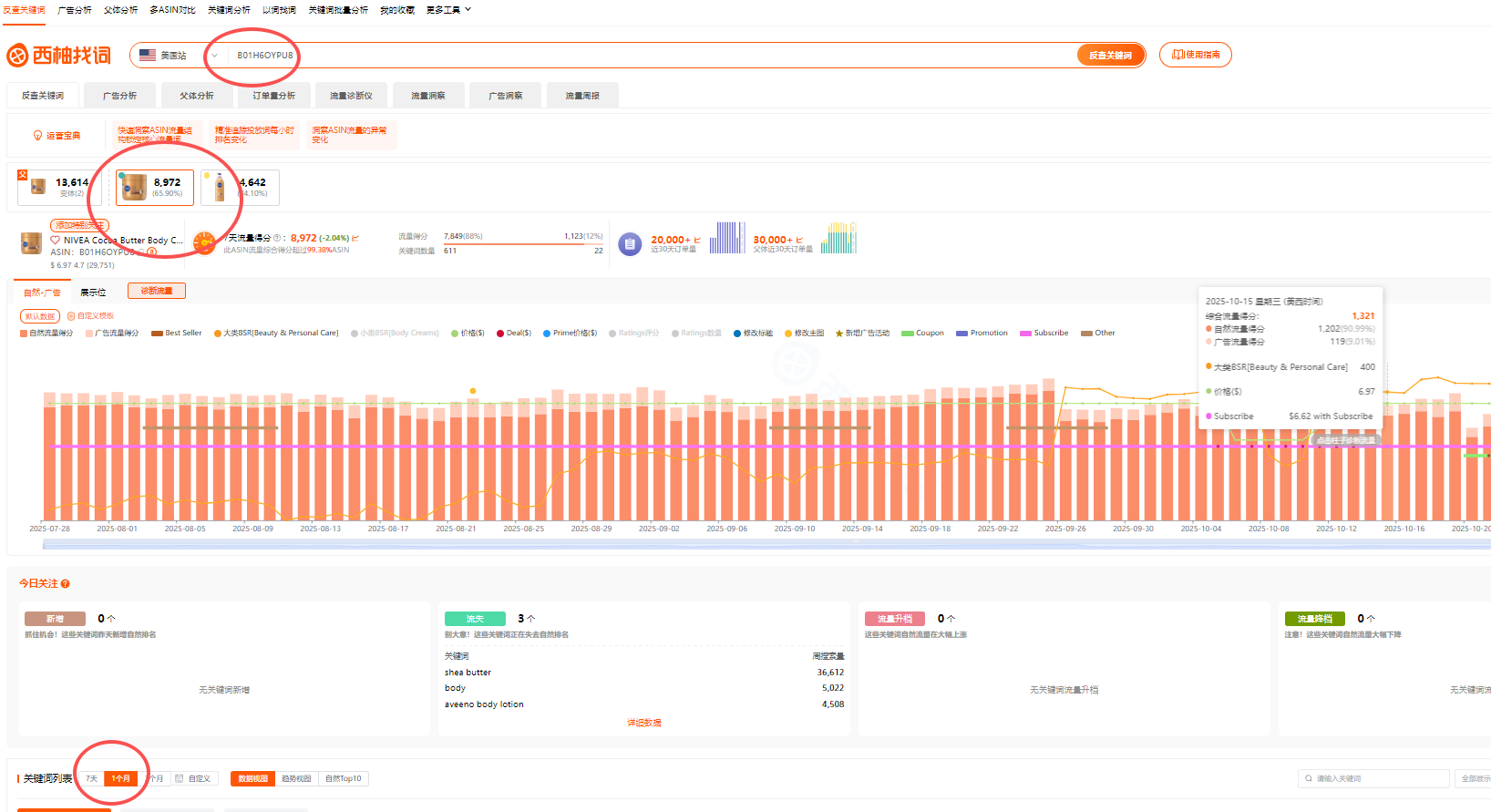
Task: Toggle the Coupon legend series in chart
Action: [x=922, y=334]
